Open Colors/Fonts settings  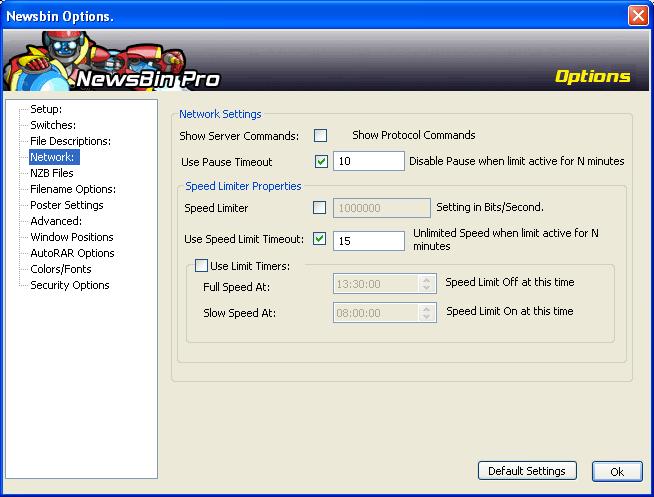coord(61,269)
